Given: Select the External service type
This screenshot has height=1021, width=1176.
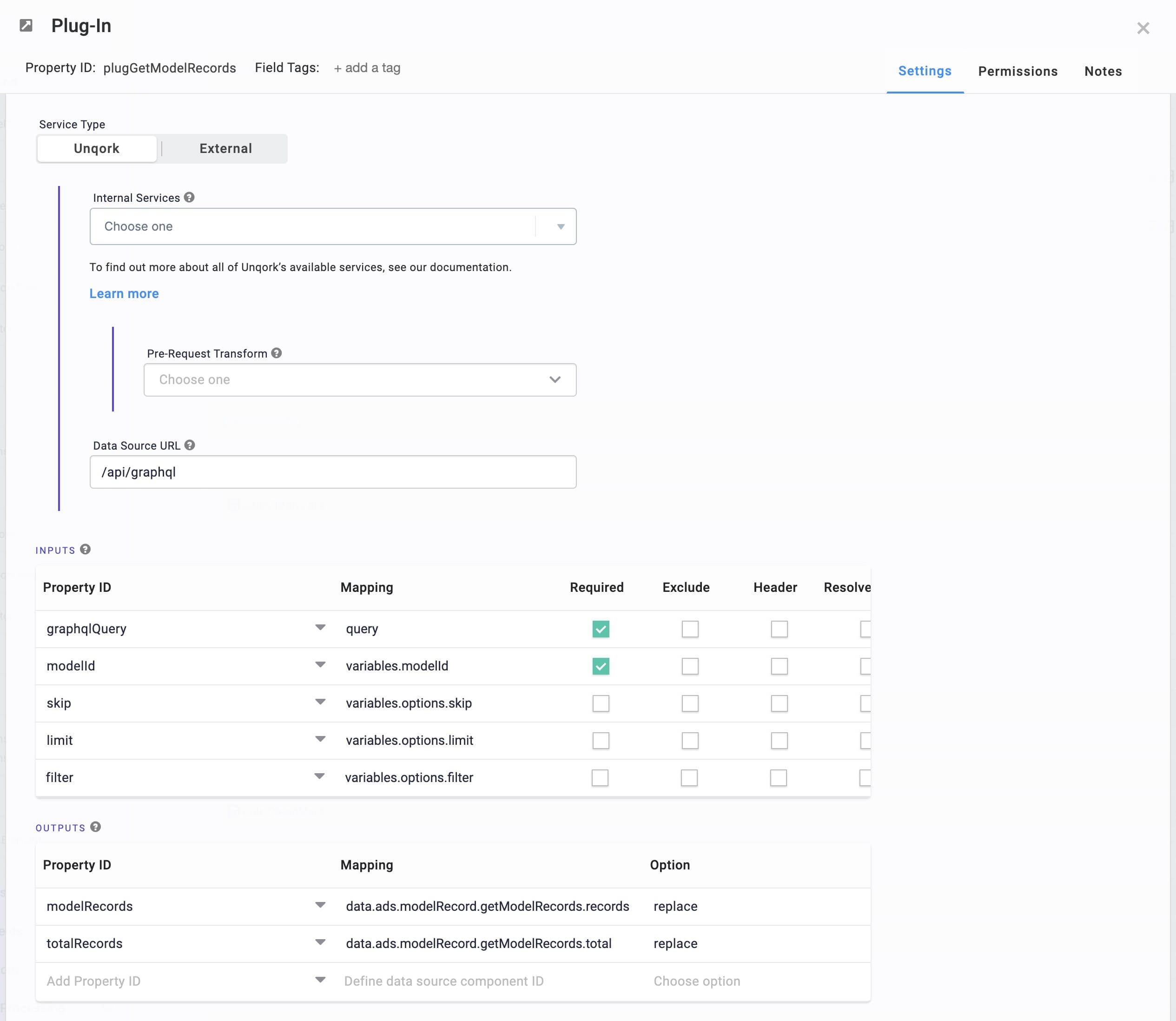Looking at the screenshot, I should (x=225, y=149).
